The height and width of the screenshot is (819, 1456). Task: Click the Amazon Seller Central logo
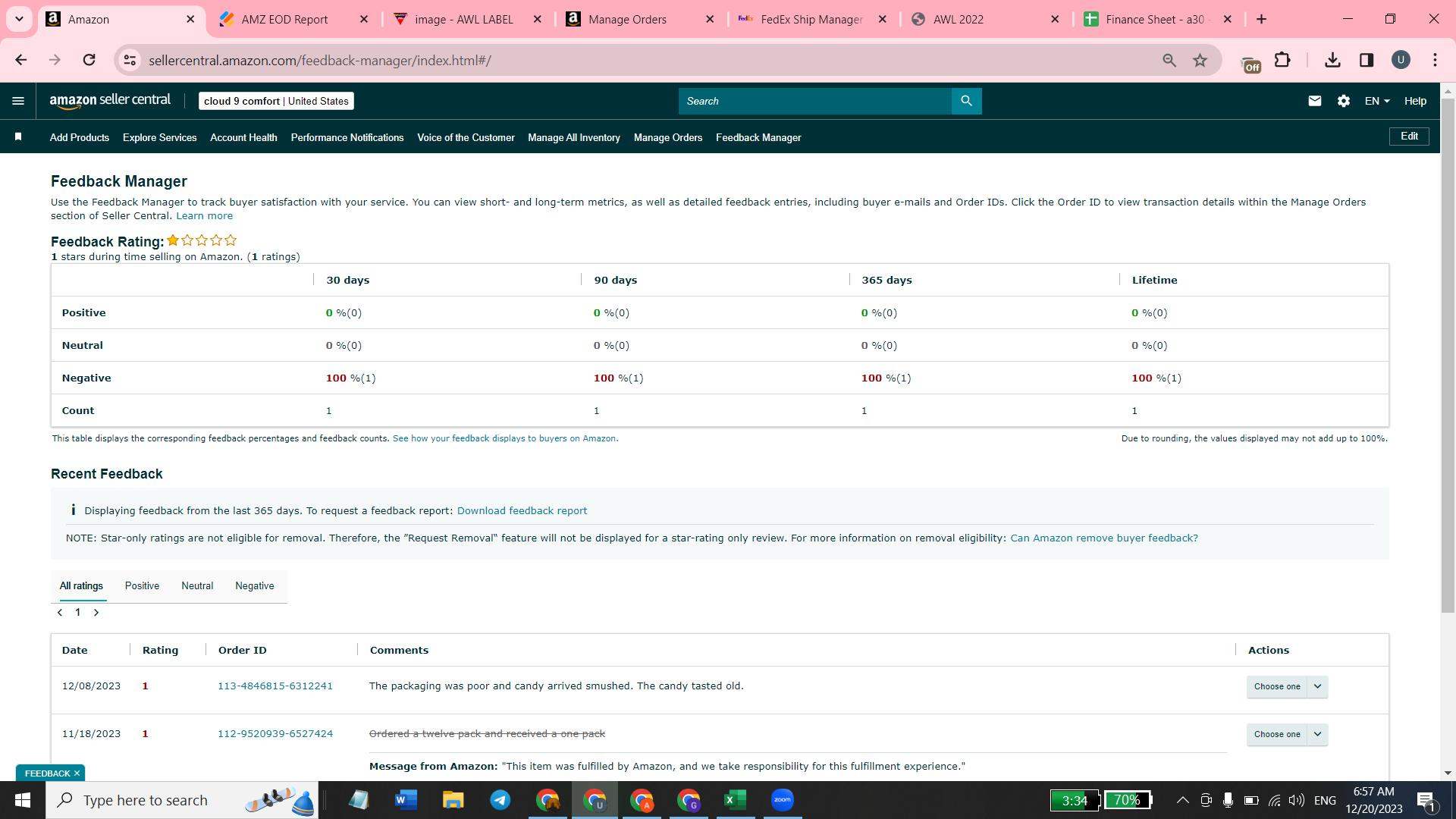coord(110,101)
